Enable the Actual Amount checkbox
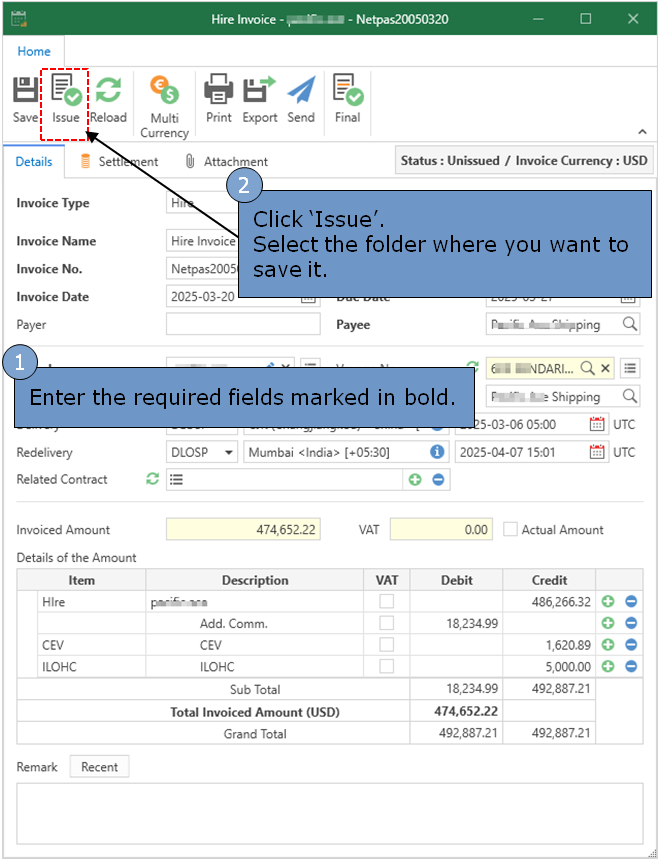This screenshot has width=659, height=860. [511, 530]
